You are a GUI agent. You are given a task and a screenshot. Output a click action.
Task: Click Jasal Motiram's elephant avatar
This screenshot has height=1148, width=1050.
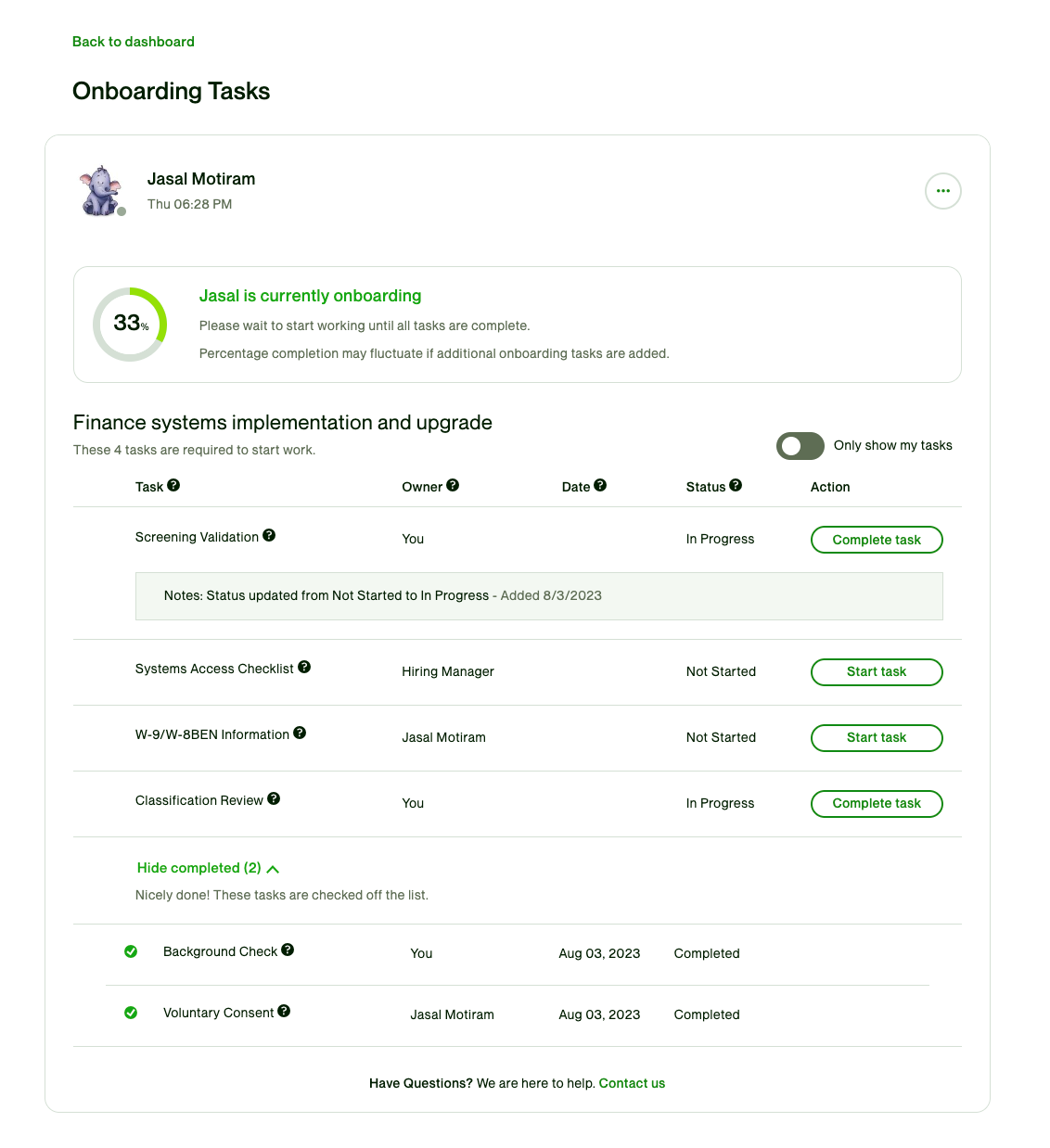[x=100, y=192]
